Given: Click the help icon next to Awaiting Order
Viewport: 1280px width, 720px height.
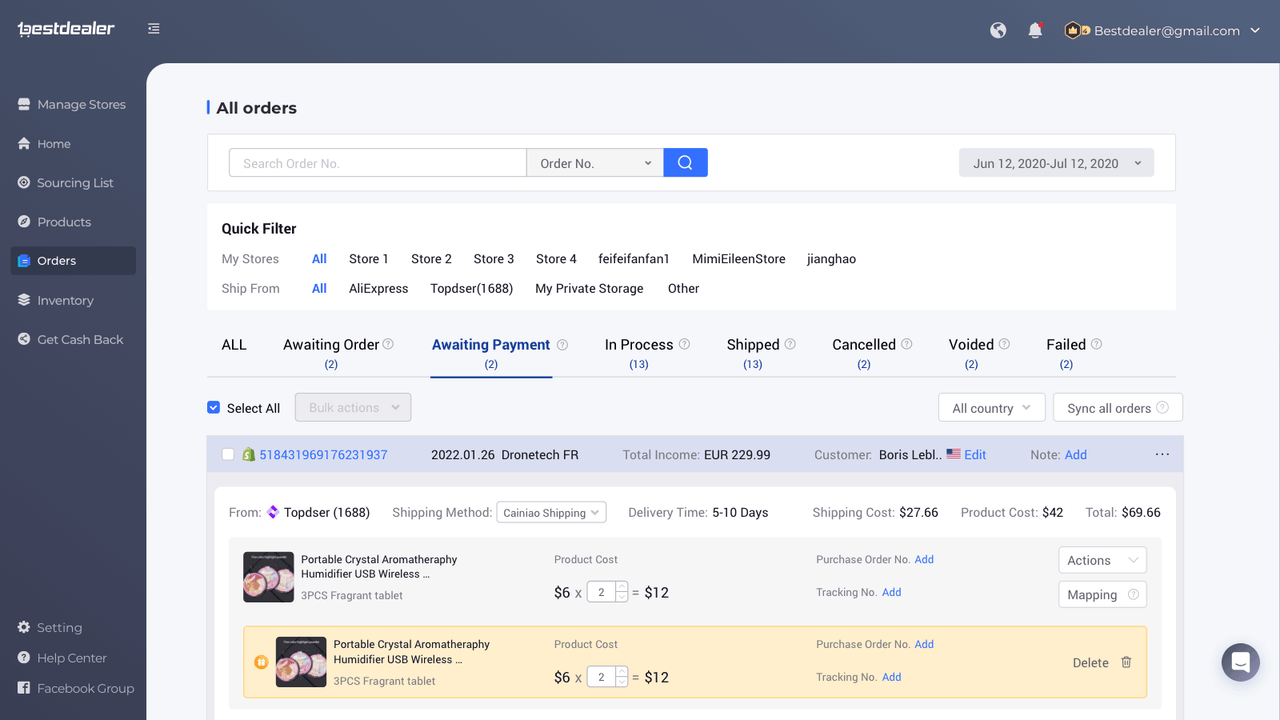Looking at the screenshot, I should click(x=388, y=344).
